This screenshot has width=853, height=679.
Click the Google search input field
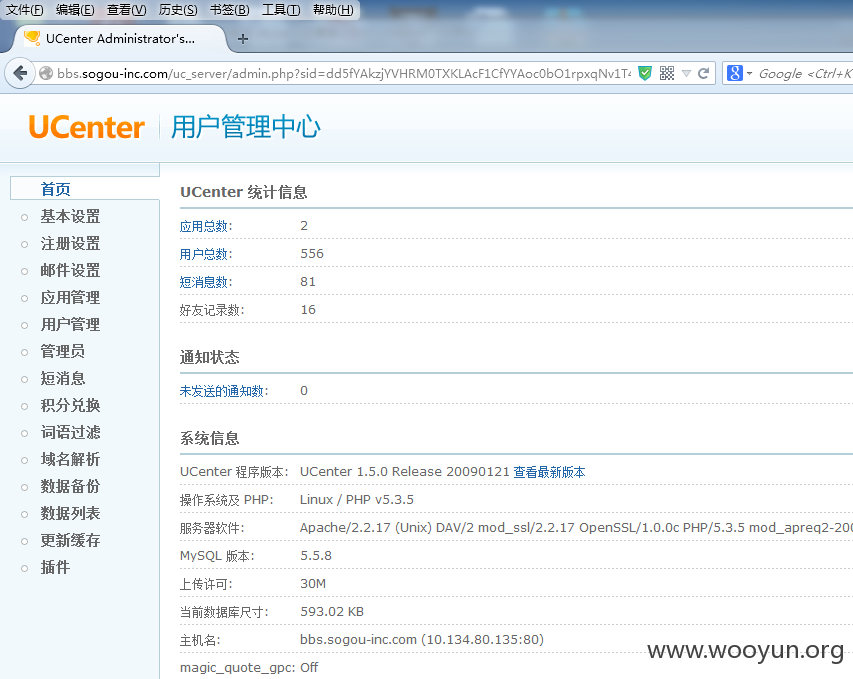pos(805,73)
